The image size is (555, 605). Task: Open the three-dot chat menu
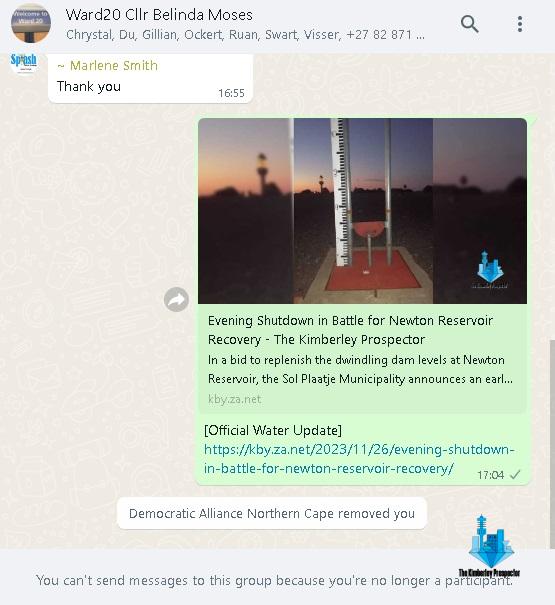(520, 24)
